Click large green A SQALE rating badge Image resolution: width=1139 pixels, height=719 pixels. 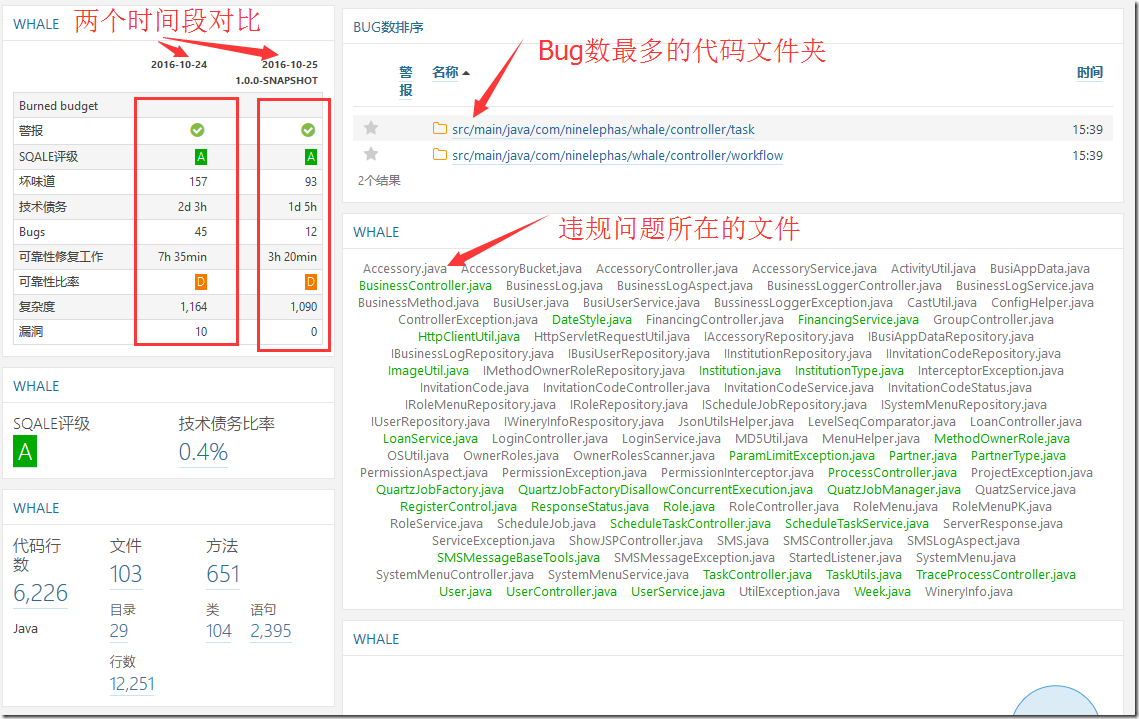(x=25, y=452)
